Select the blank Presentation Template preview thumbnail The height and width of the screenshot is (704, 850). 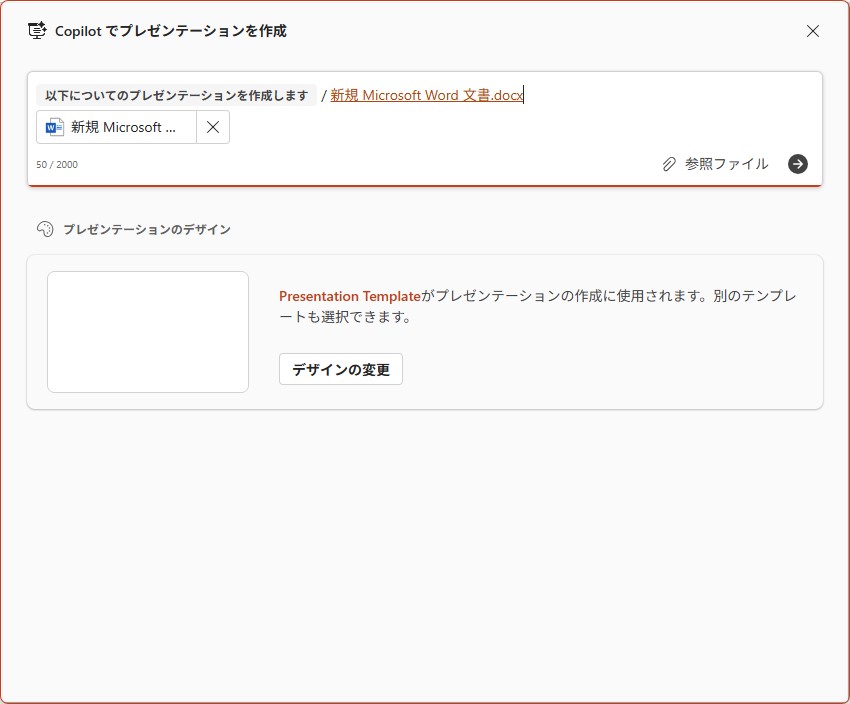click(147, 331)
